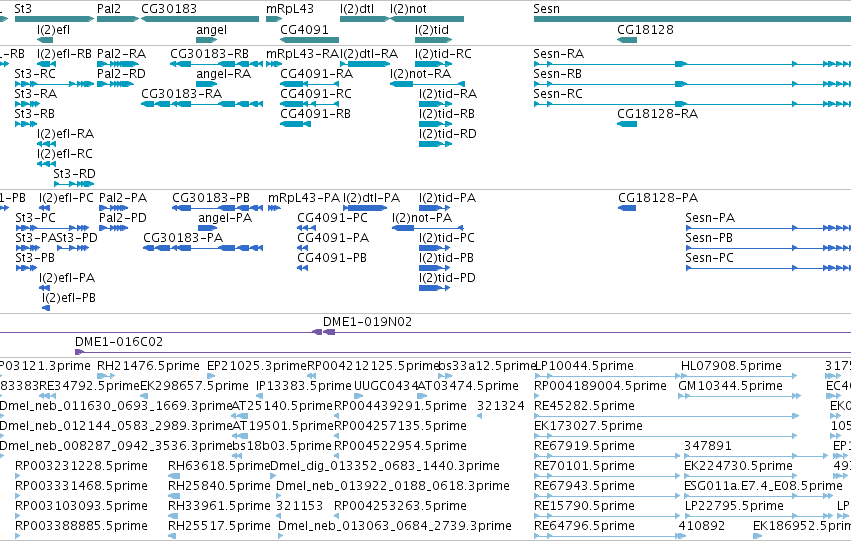Select the CG18128-PA coding sequence
Viewport: 851px width, 541px height.
pos(627,208)
